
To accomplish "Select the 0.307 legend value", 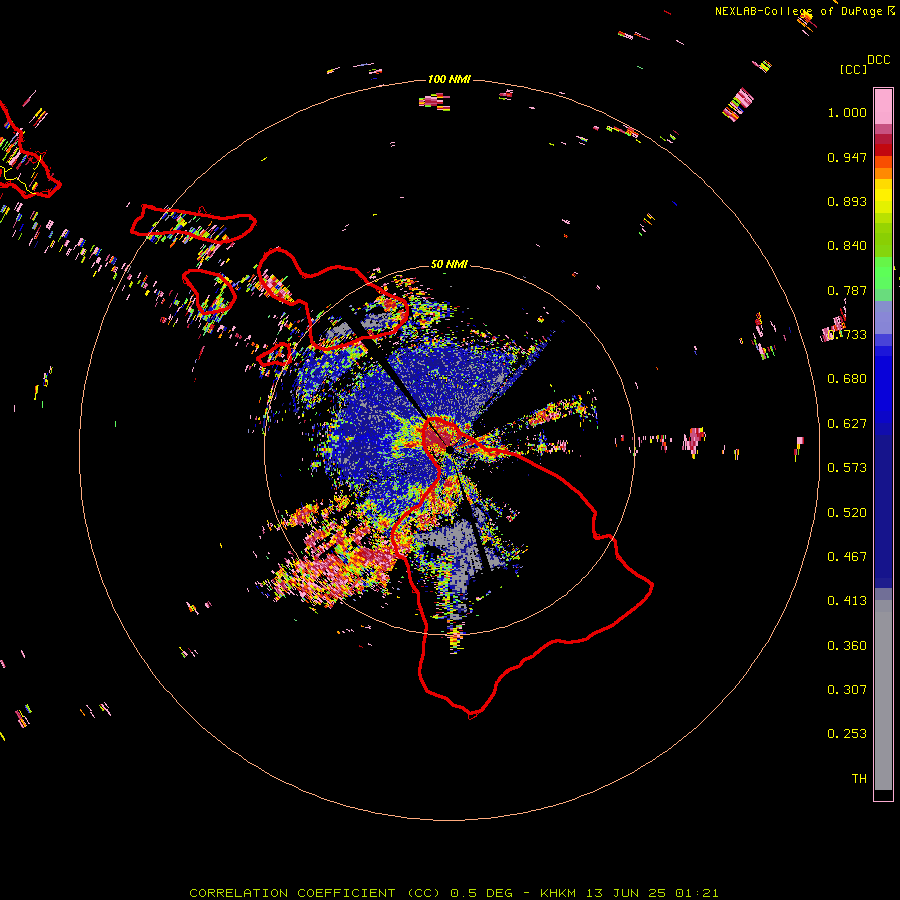I will click(847, 690).
